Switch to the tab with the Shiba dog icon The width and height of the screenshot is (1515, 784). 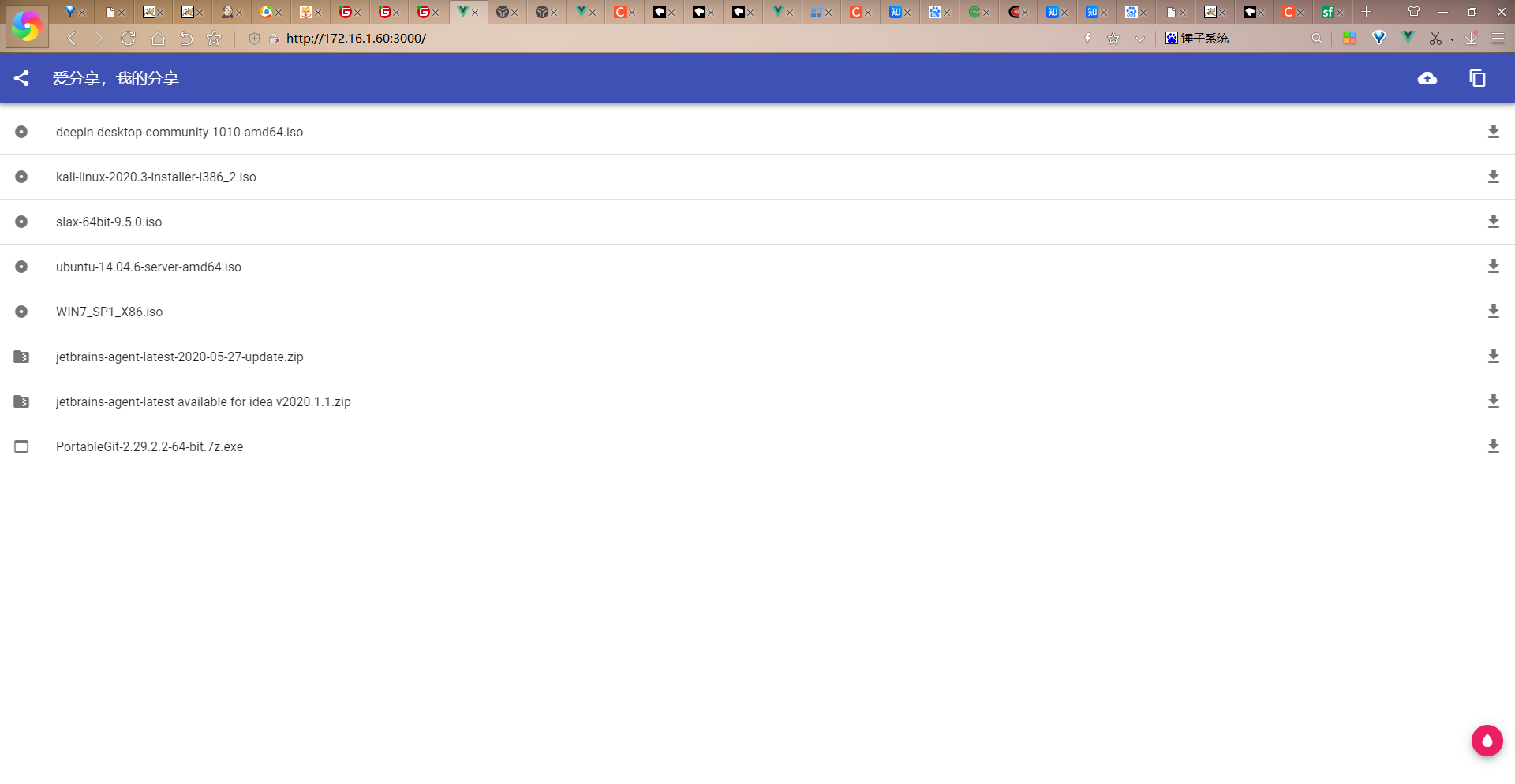pos(306,12)
